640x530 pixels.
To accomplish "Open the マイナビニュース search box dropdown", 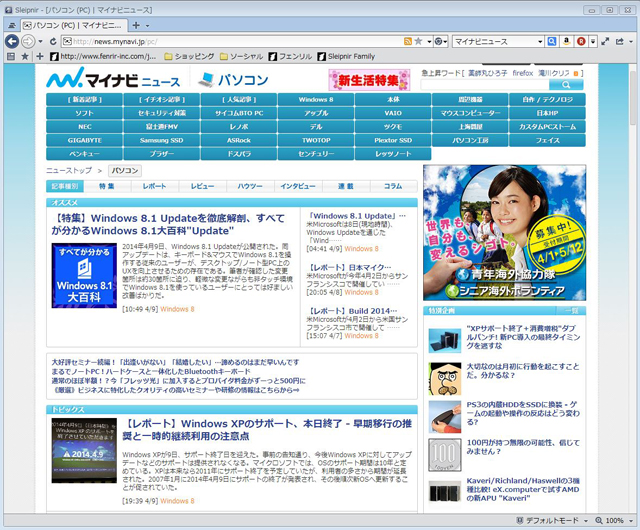I will pyautogui.click(x=540, y=42).
